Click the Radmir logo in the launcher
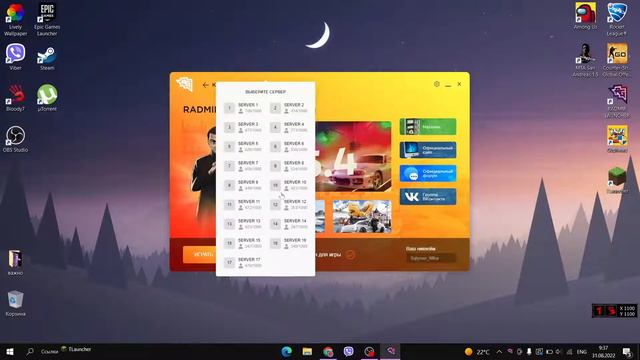The width and height of the screenshot is (640, 360). (184, 84)
